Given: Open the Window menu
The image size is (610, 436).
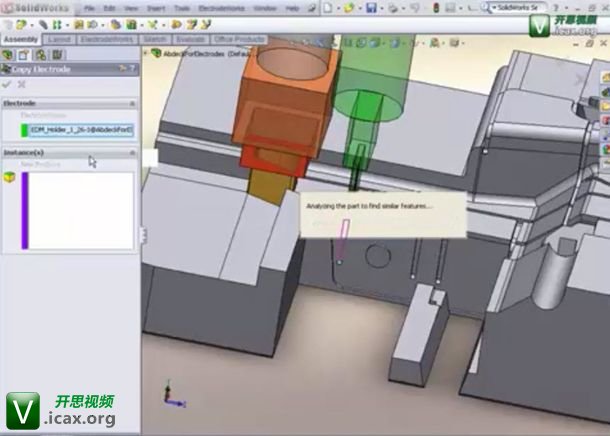Looking at the screenshot, I should [x=265, y=8].
